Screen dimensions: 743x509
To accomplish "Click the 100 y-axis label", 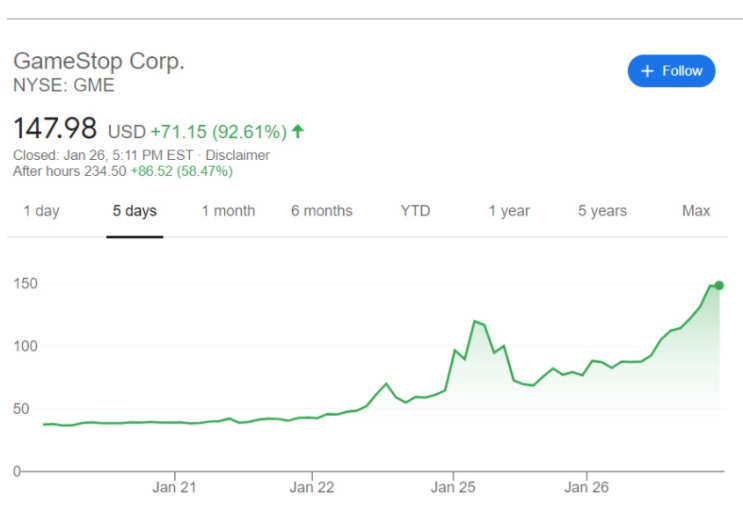I will pyautogui.click(x=26, y=346).
